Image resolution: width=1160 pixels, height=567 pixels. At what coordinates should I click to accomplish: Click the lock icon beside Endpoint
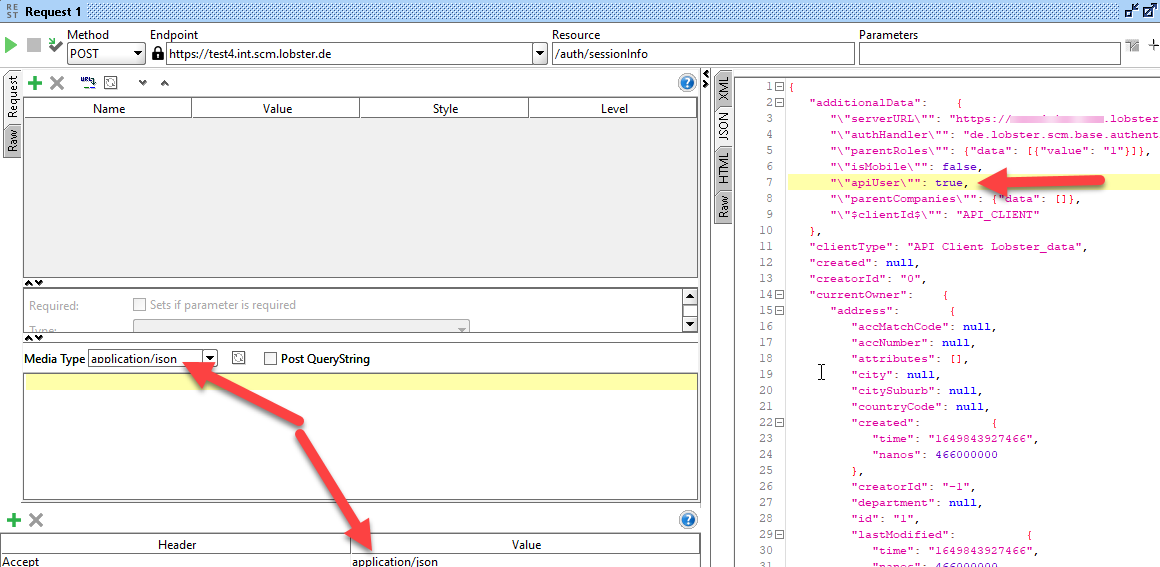158,53
